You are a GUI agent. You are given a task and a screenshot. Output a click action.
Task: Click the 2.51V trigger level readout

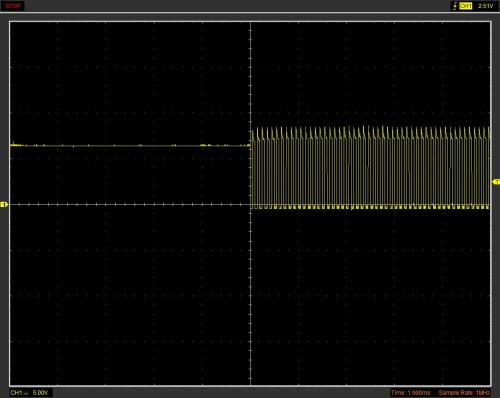point(486,6)
